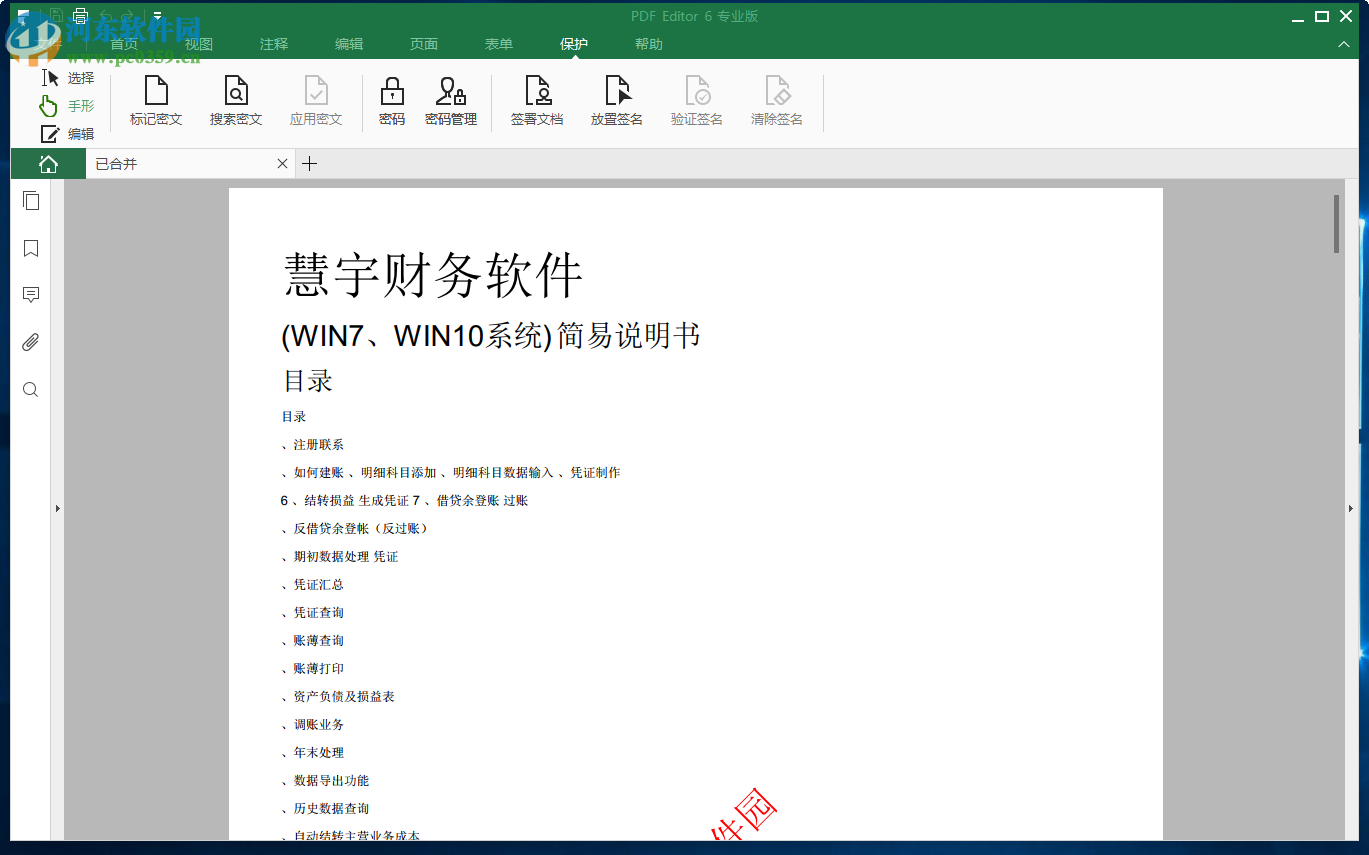The width and height of the screenshot is (1369, 855).
Task: Open the customize quick access dropdown
Action: point(157,15)
